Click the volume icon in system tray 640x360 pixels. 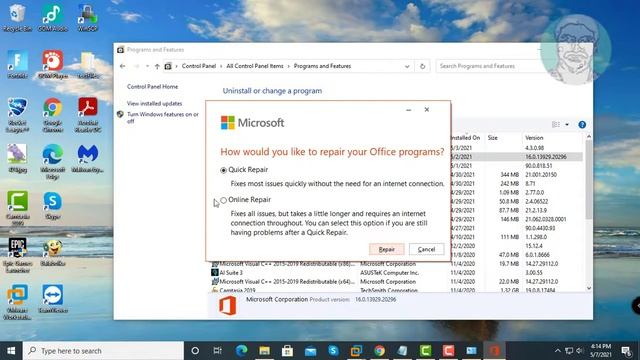click(x=580, y=351)
